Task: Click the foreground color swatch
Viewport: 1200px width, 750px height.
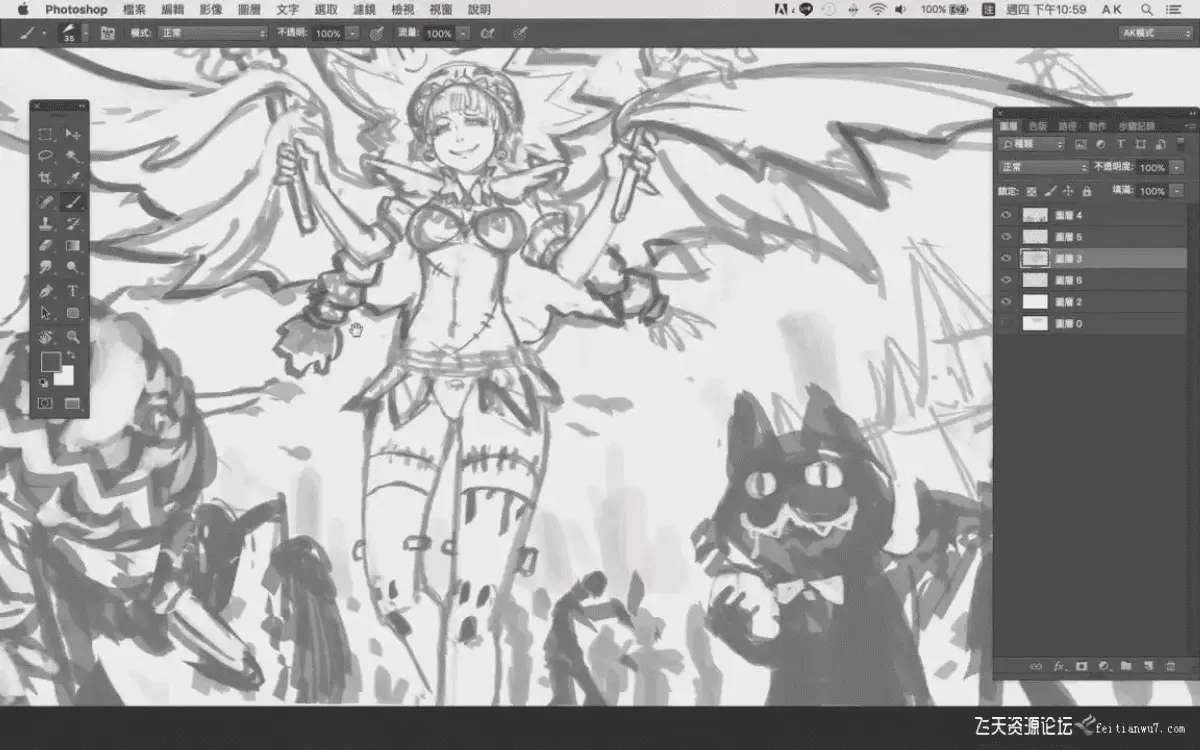Action: (50, 361)
